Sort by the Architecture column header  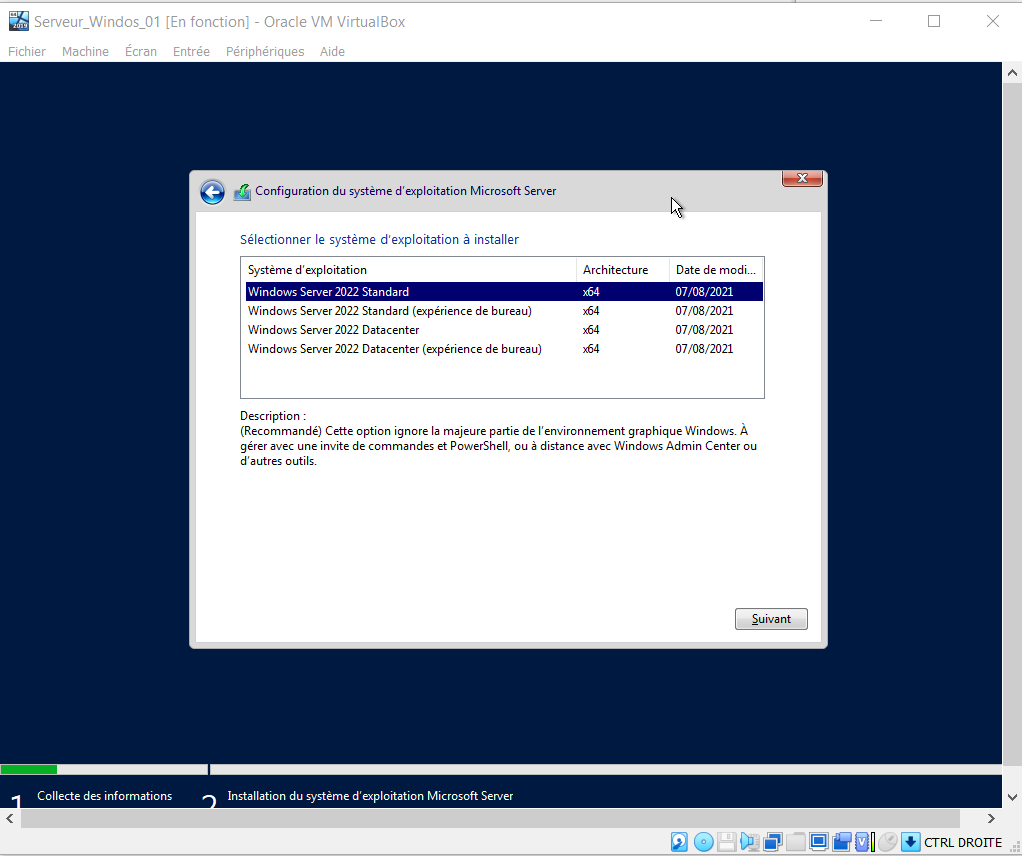[615, 270]
